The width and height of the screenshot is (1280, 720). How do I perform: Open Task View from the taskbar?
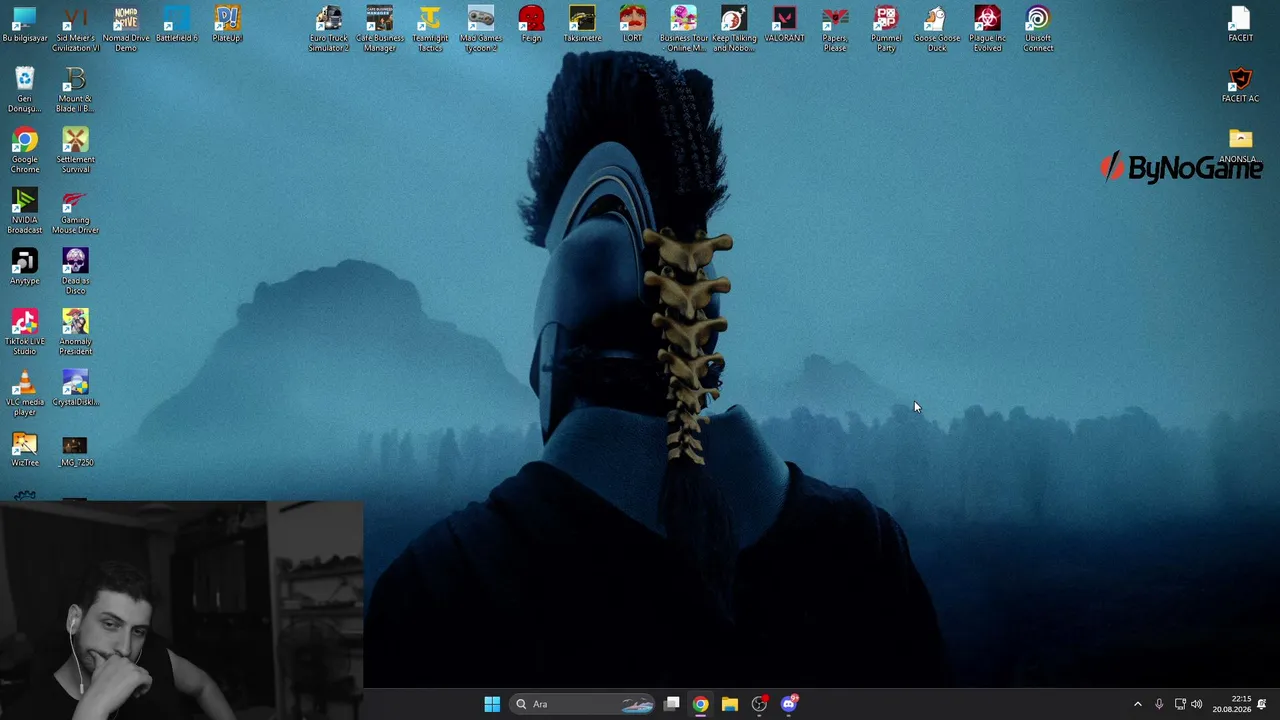tap(672, 704)
